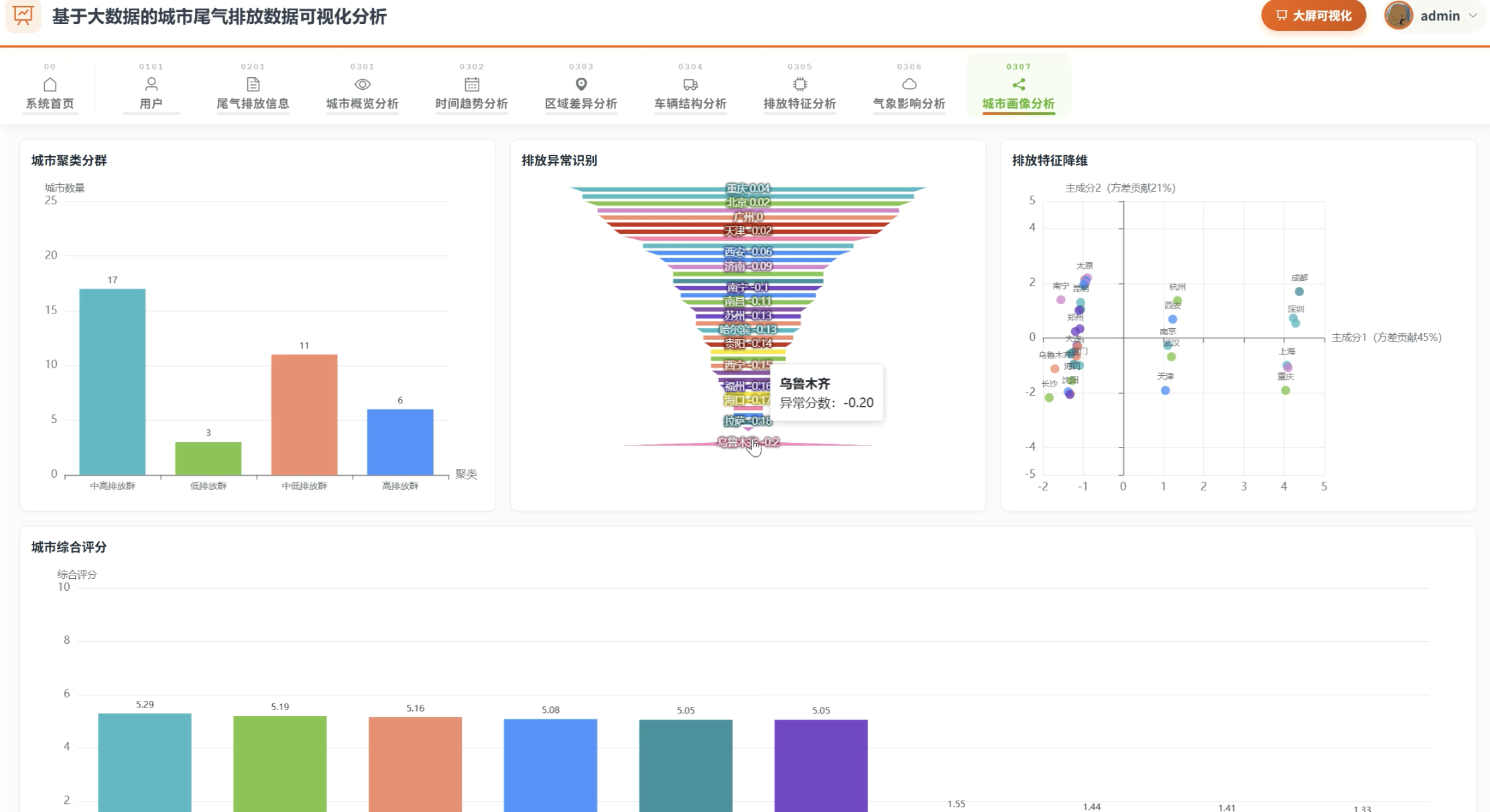Open 大屏可视化 big-screen view

tap(1314, 15)
